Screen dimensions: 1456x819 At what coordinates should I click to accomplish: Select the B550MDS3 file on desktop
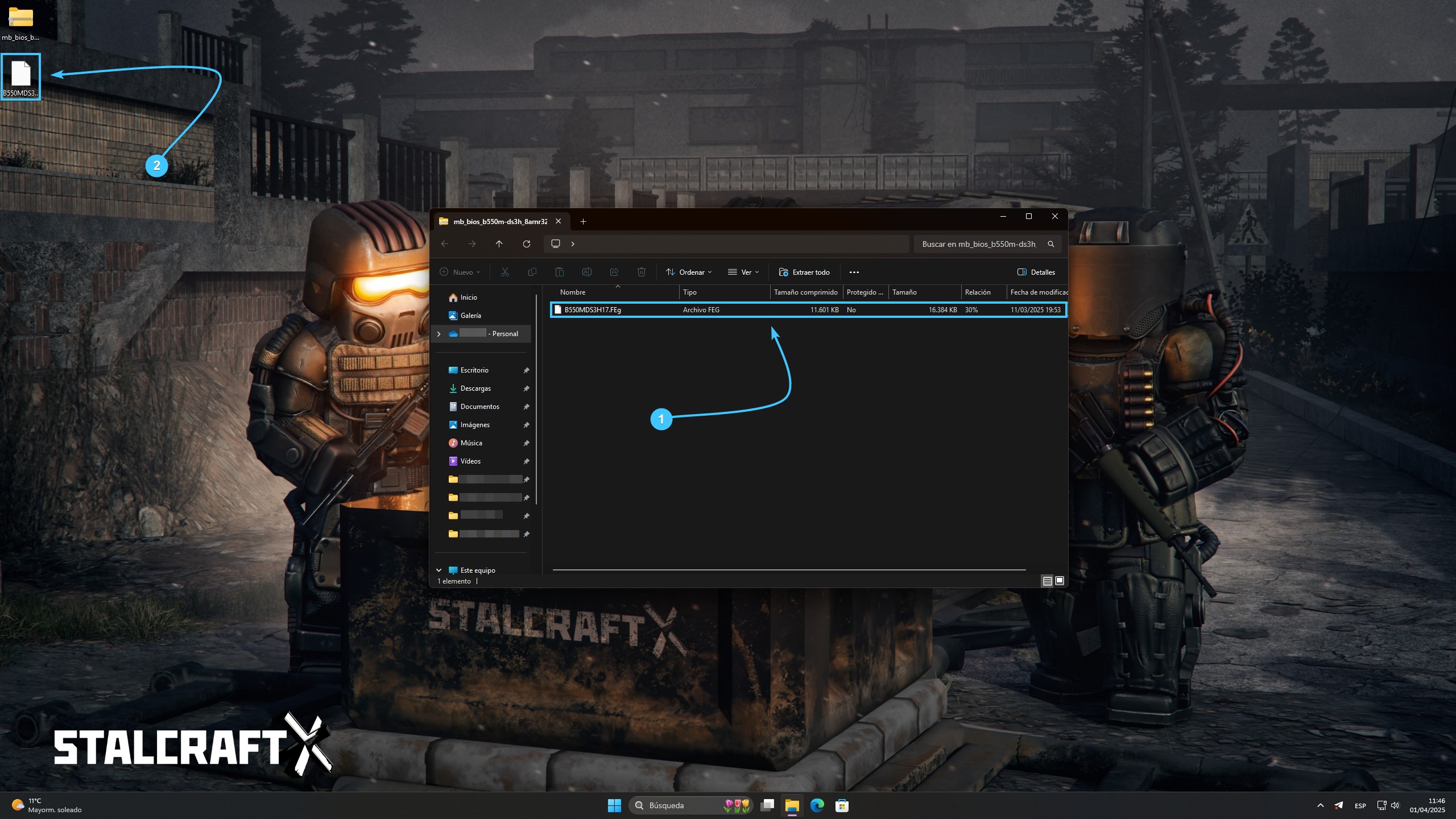tap(20, 77)
